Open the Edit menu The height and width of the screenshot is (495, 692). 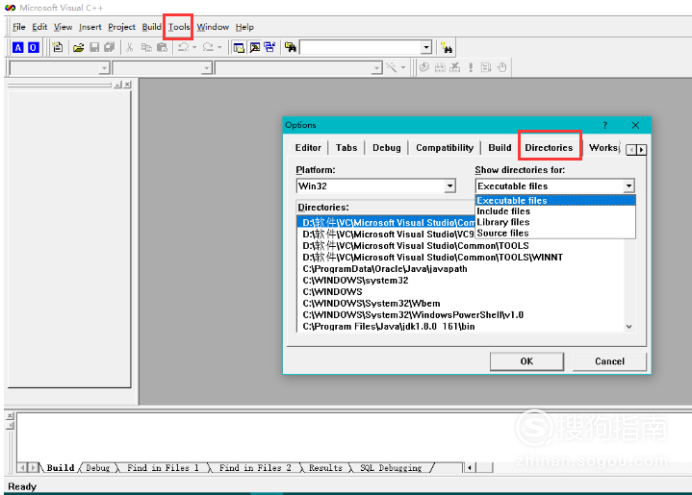(39, 27)
